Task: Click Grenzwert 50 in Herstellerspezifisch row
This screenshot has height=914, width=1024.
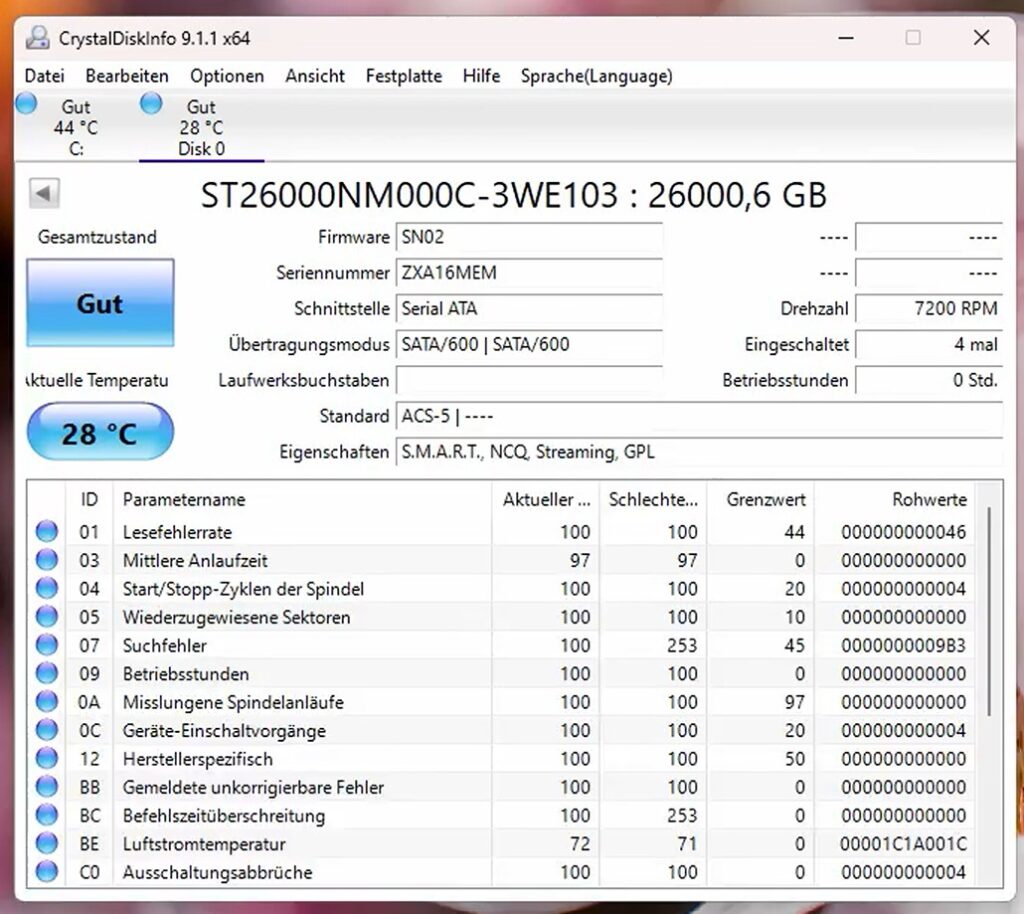Action: (x=794, y=759)
